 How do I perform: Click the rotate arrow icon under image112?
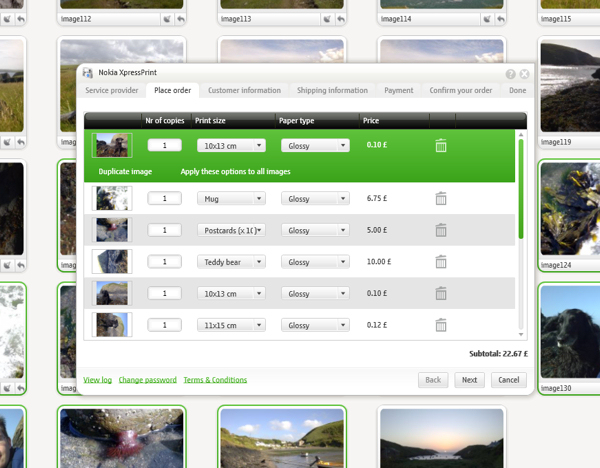coord(181,19)
